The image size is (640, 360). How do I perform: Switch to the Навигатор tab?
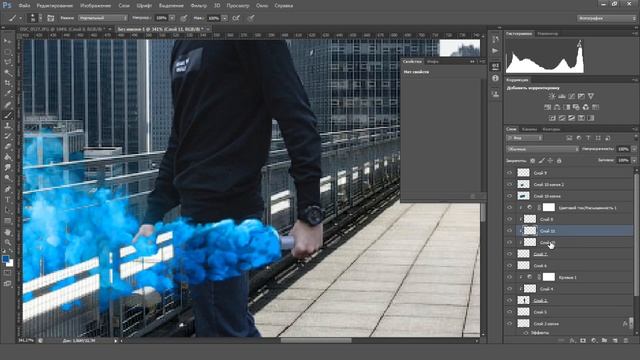coord(547,33)
